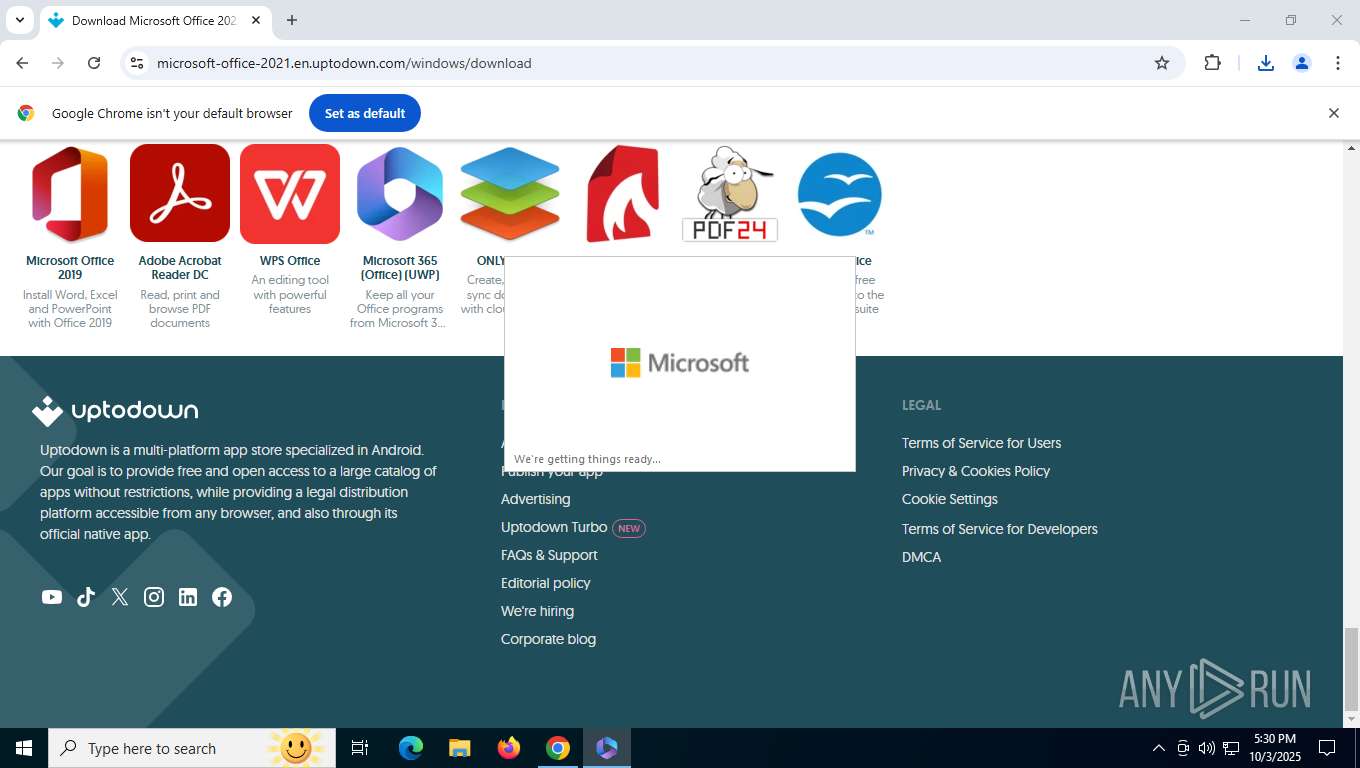
Task: Launch Firefox from the taskbar
Action: (x=509, y=748)
